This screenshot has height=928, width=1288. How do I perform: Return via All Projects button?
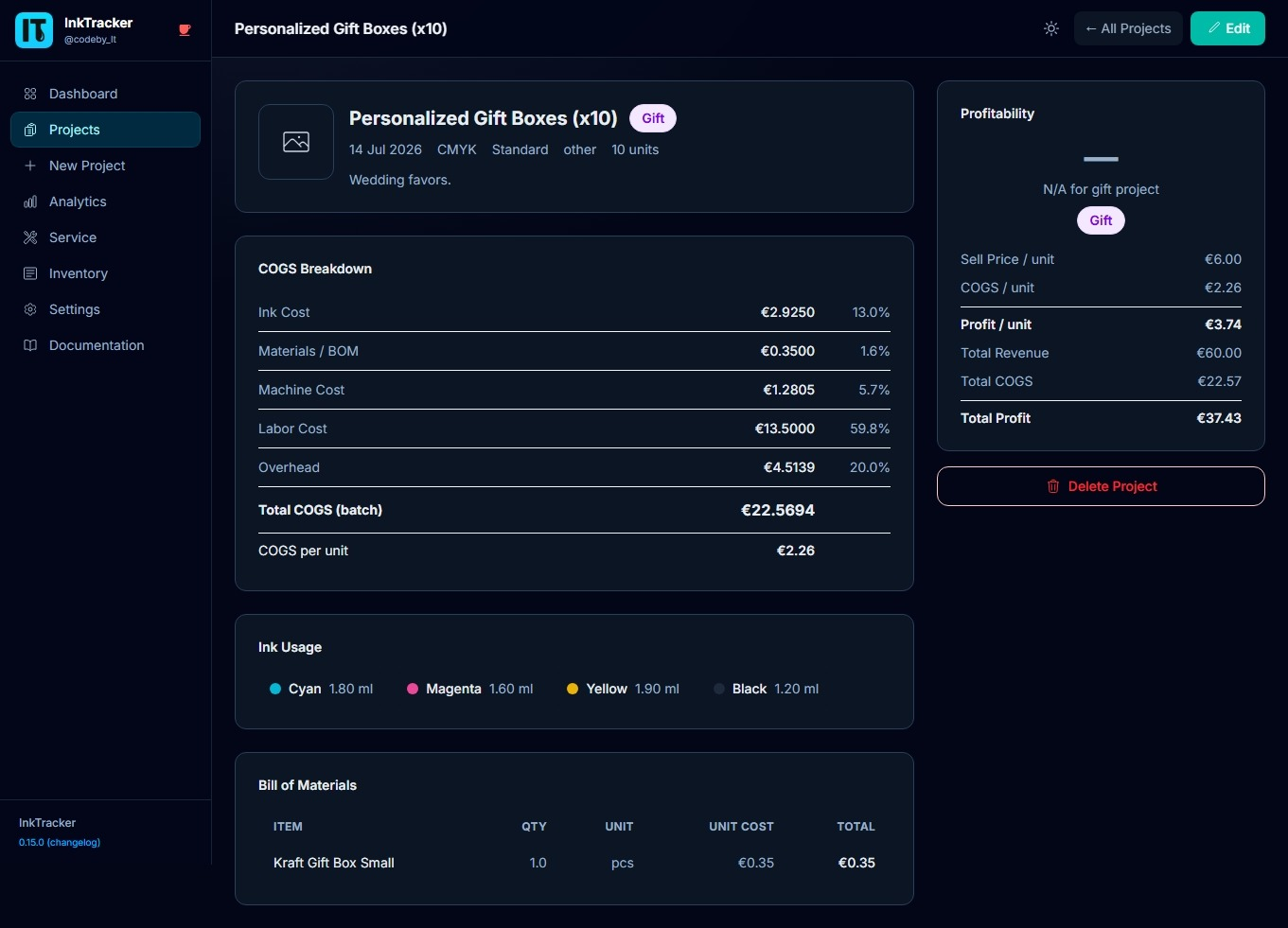(1128, 28)
